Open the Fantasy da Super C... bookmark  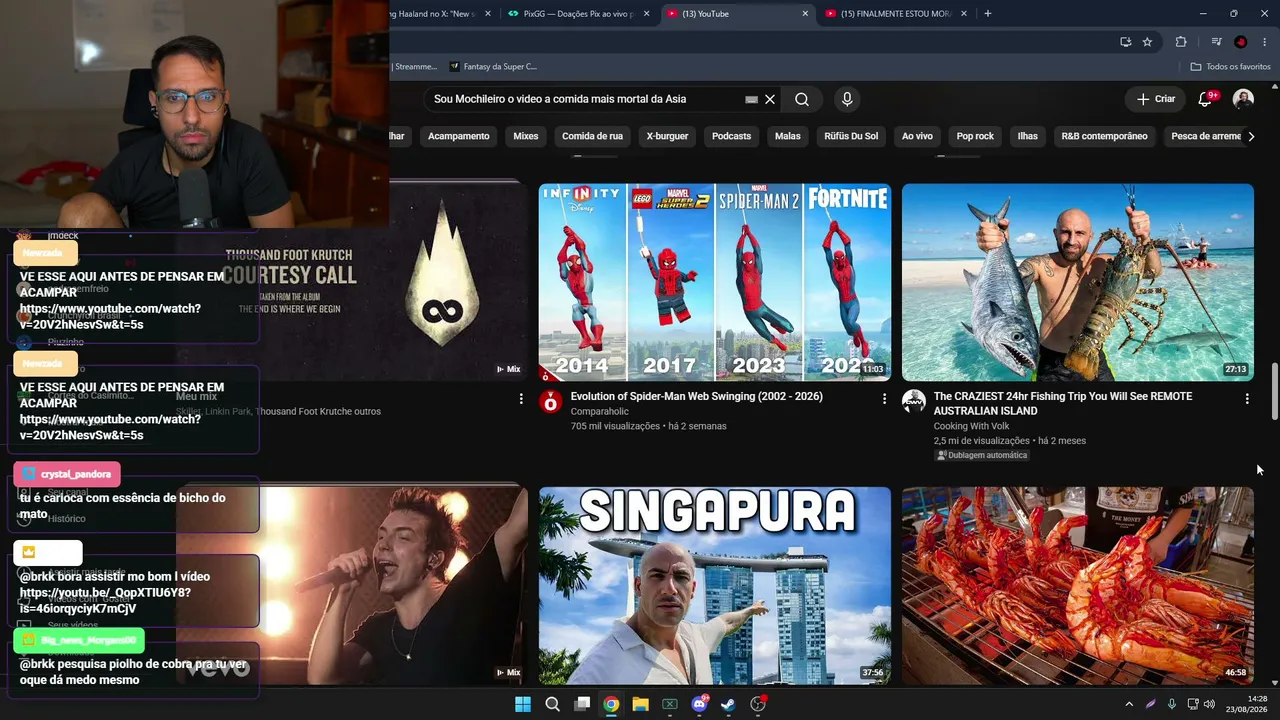point(493,67)
